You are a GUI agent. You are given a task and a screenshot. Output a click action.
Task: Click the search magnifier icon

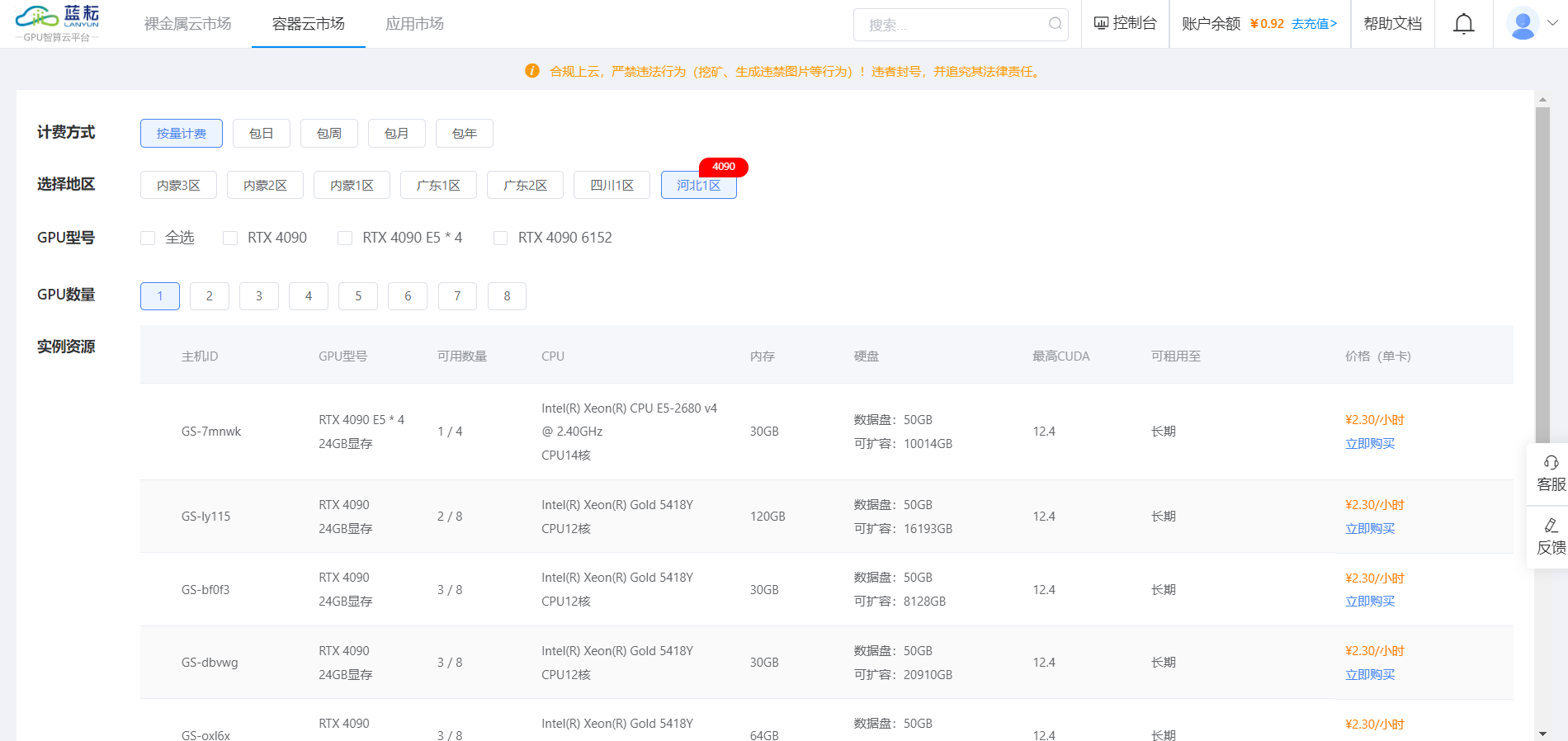tap(1055, 24)
